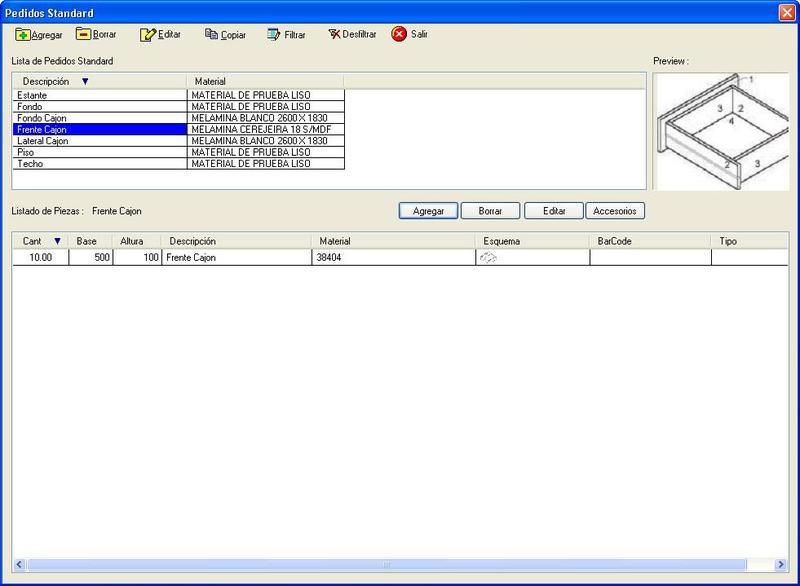Click the Agregar button for pieces list
The height and width of the screenshot is (586, 800).
click(x=428, y=211)
